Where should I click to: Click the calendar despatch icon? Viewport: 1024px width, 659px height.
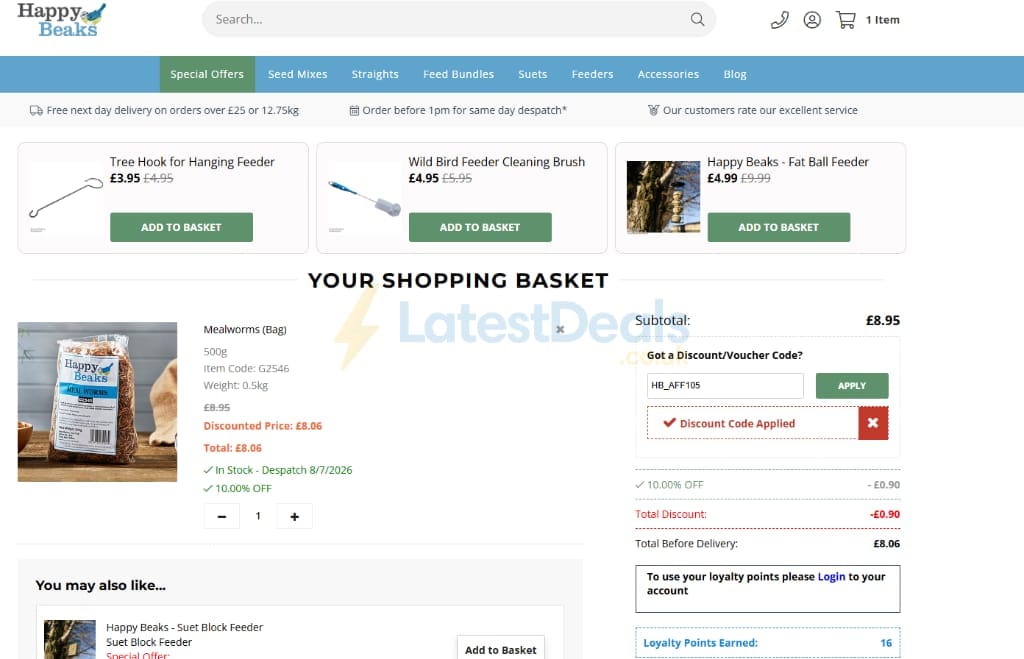(x=354, y=110)
